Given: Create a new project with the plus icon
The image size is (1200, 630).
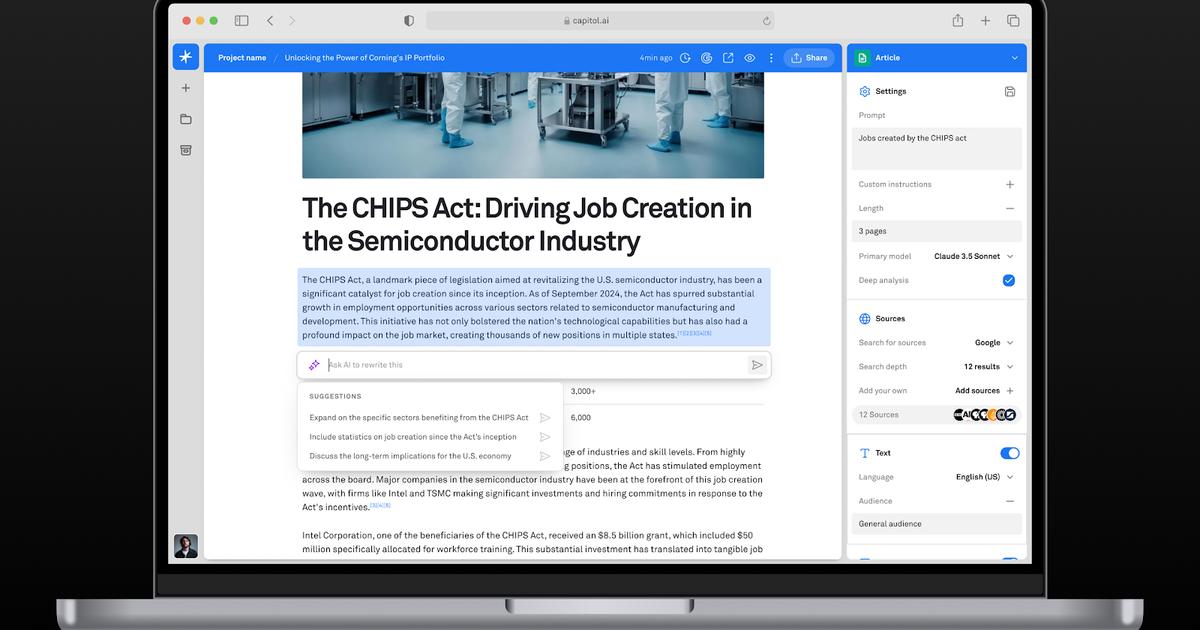Looking at the screenshot, I should point(185,88).
